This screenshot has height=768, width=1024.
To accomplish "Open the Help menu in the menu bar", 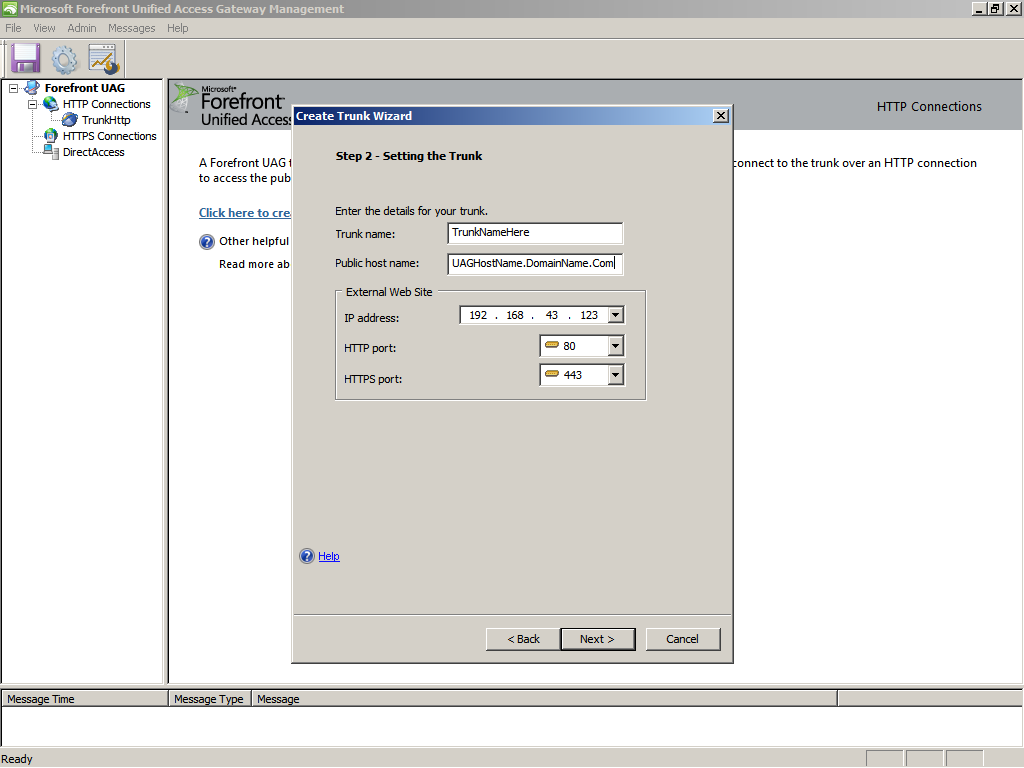I will click(178, 28).
